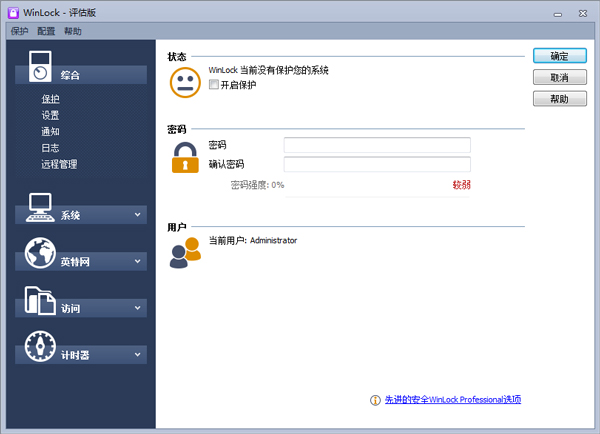
Task: Click the neutral face status icon
Action: point(185,83)
